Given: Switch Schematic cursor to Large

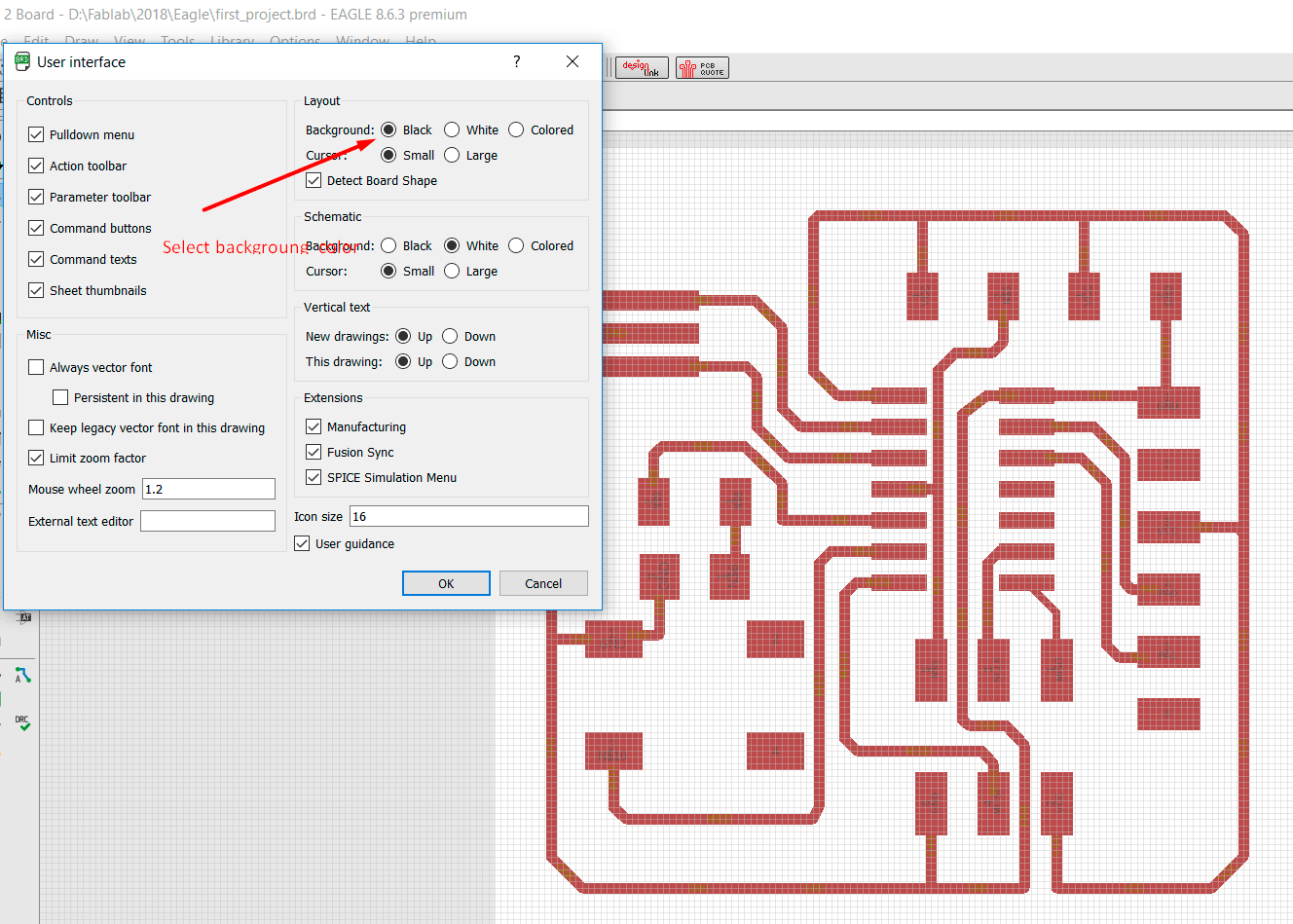Looking at the screenshot, I should [x=452, y=271].
